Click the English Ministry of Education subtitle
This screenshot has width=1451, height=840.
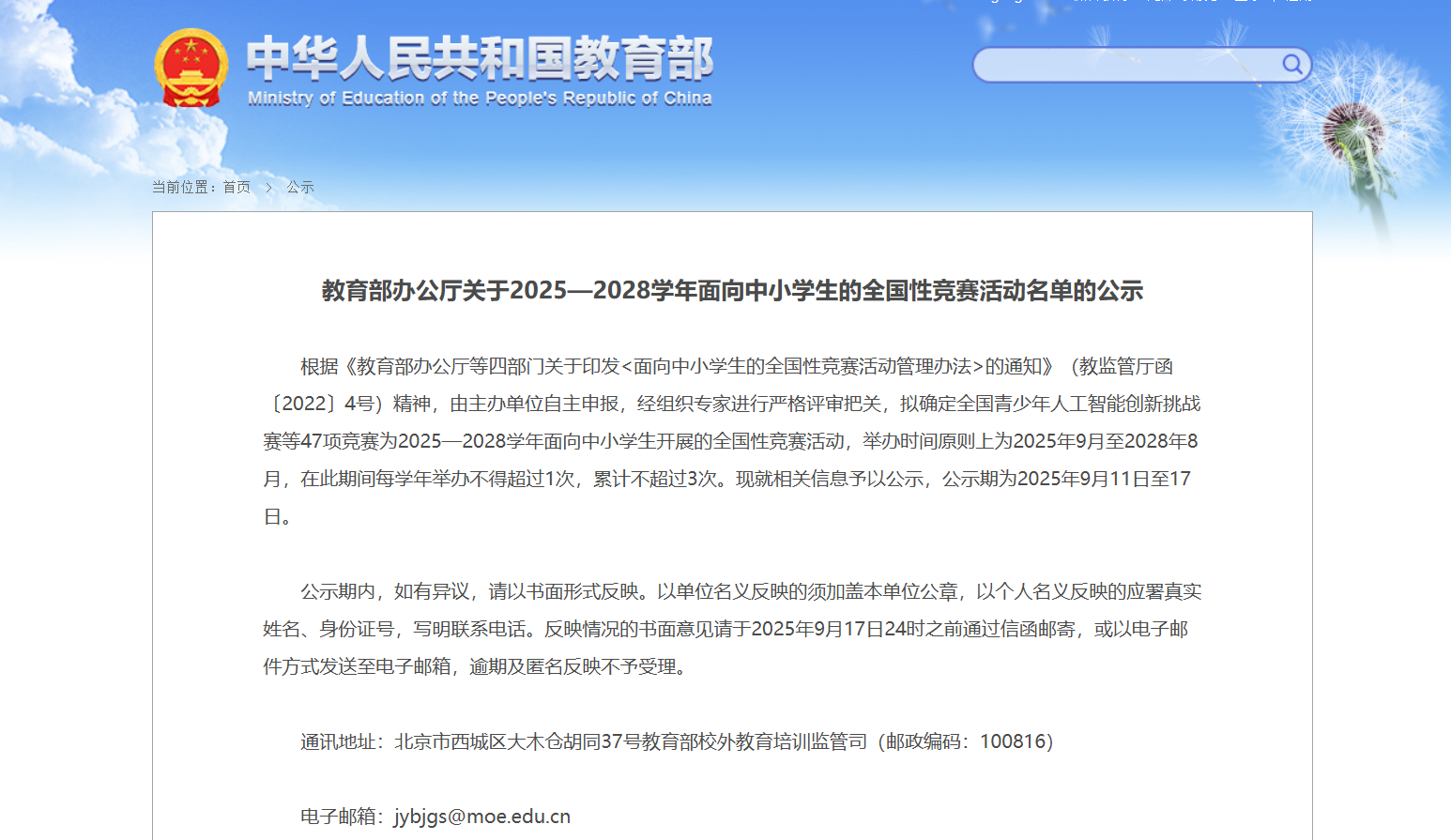tap(480, 99)
